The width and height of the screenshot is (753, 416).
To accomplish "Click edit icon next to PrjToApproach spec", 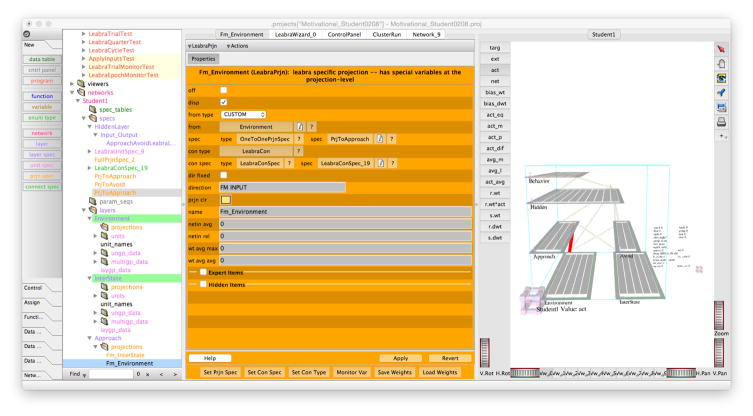I will [x=379, y=139].
